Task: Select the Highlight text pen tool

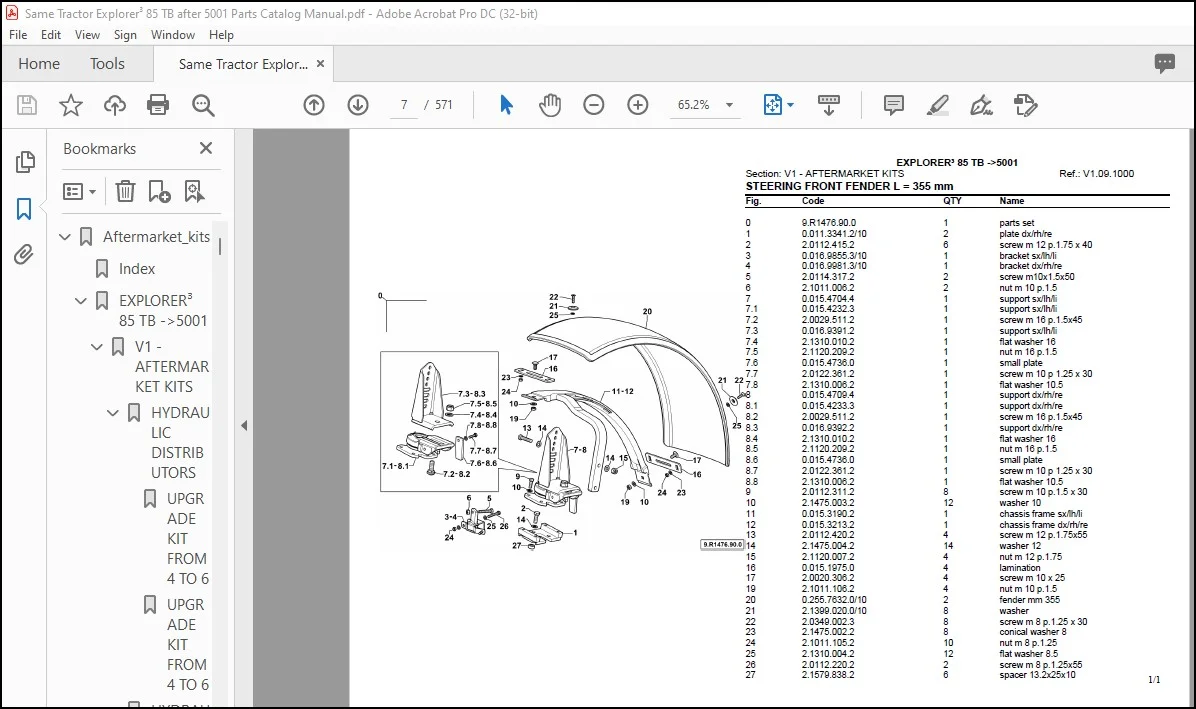Action: (x=937, y=105)
